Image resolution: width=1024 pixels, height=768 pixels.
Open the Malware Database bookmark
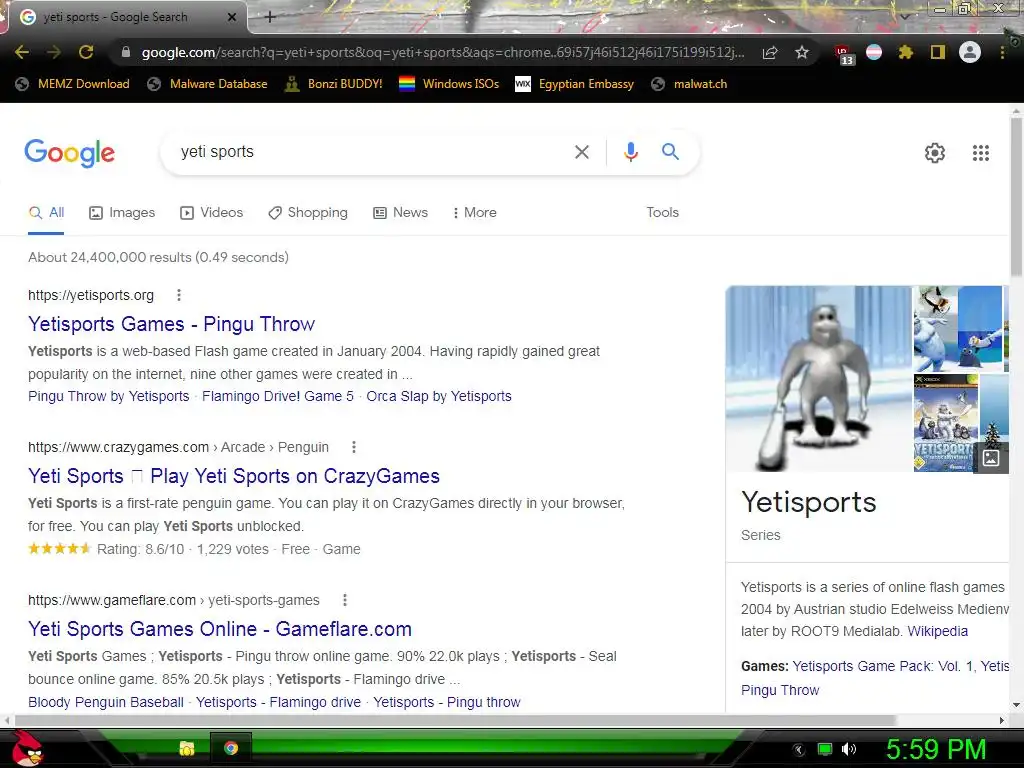[208, 84]
